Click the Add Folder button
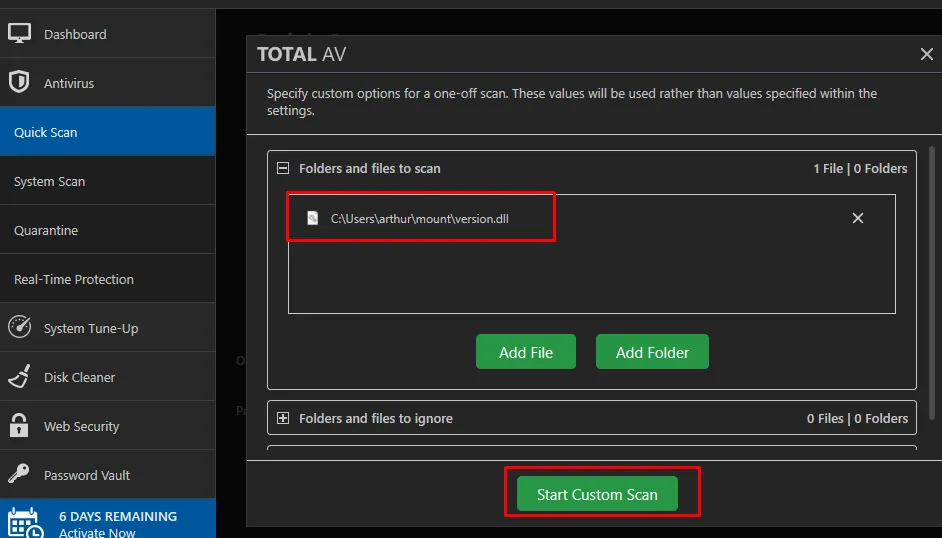 point(652,352)
